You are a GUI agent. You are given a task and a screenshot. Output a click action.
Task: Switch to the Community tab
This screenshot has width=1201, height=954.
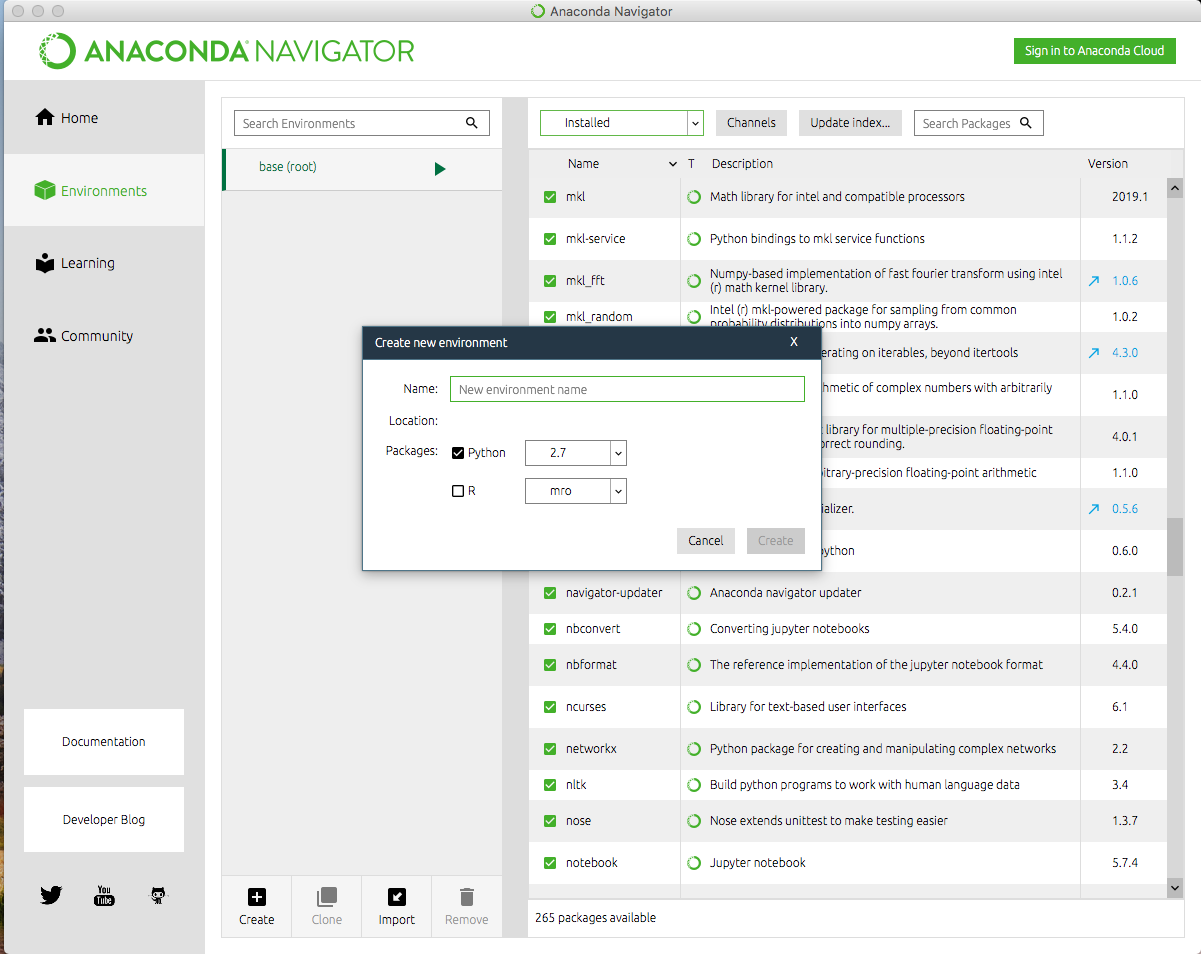104,336
